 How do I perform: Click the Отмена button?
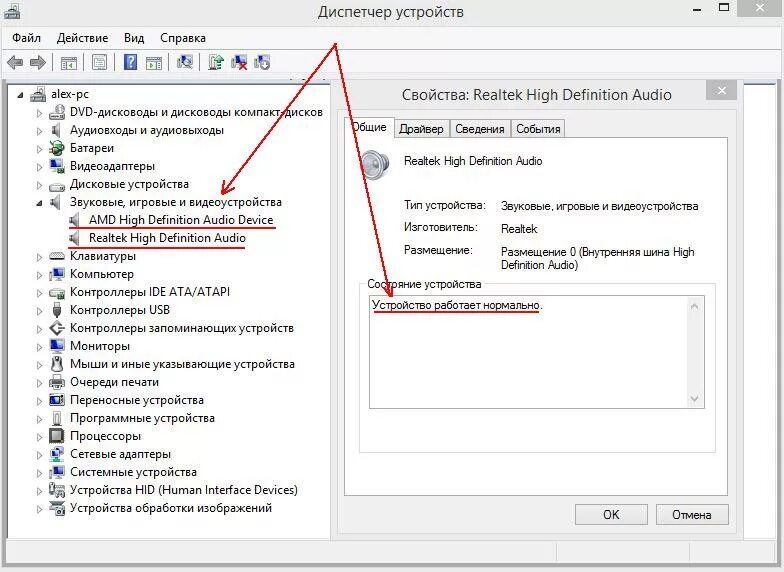point(692,514)
